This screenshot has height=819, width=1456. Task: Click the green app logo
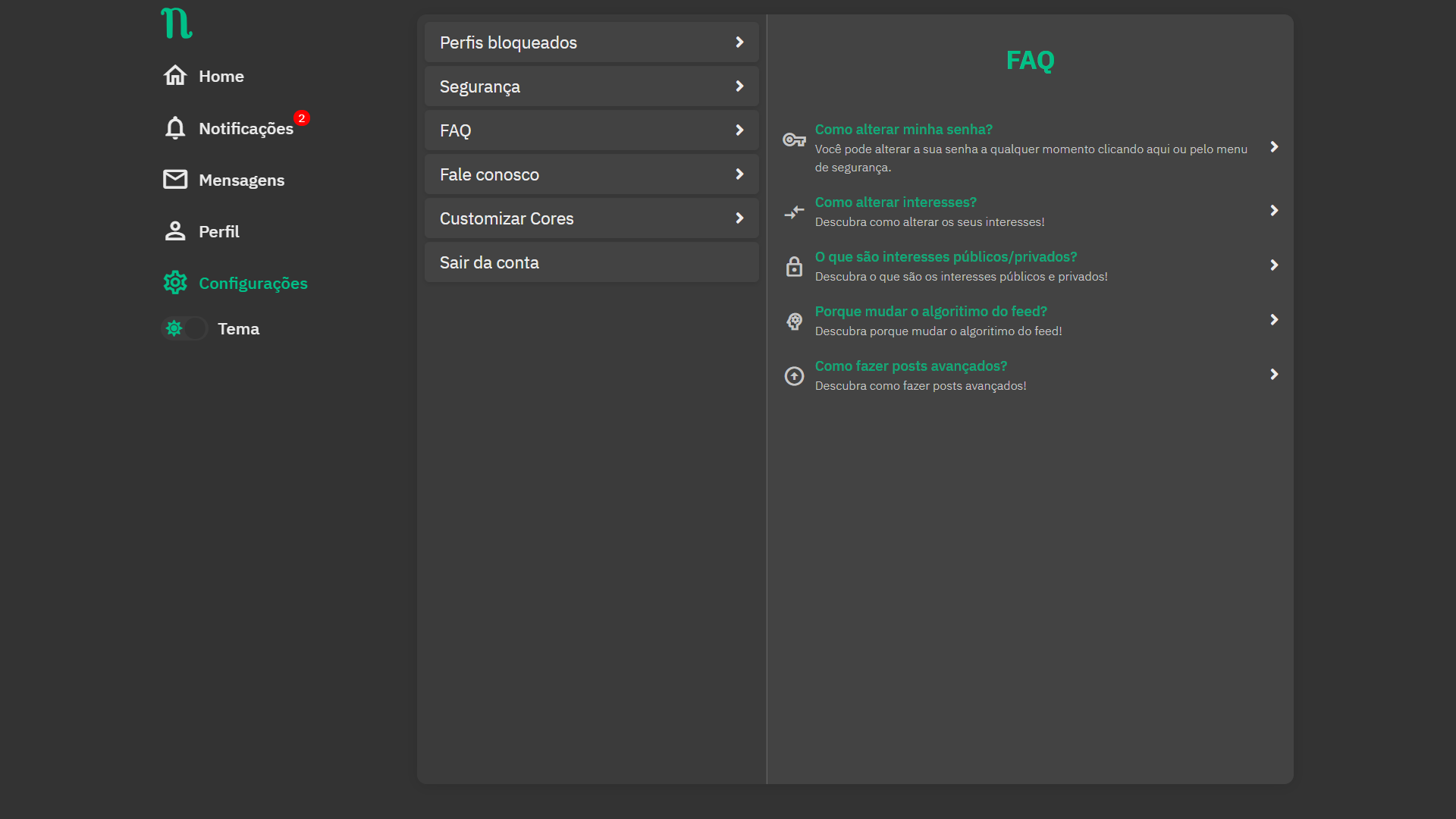[x=176, y=24]
